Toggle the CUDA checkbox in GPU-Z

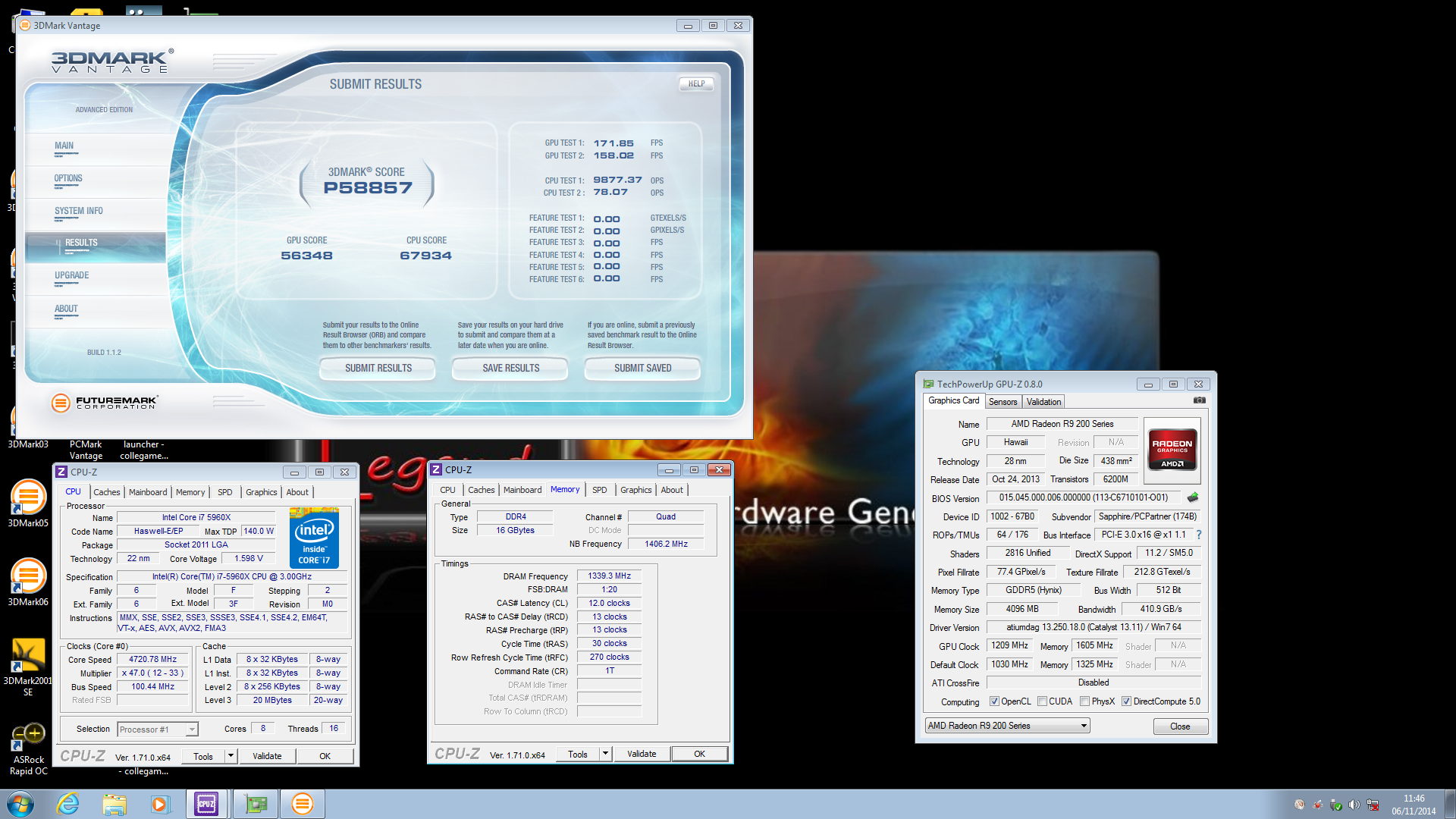click(1042, 701)
